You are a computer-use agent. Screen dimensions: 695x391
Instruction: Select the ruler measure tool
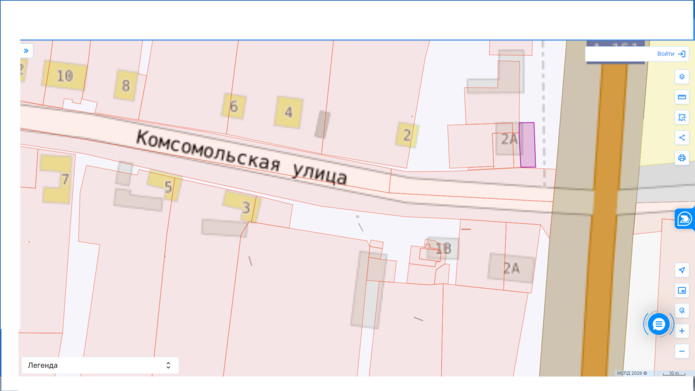click(x=682, y=97)
